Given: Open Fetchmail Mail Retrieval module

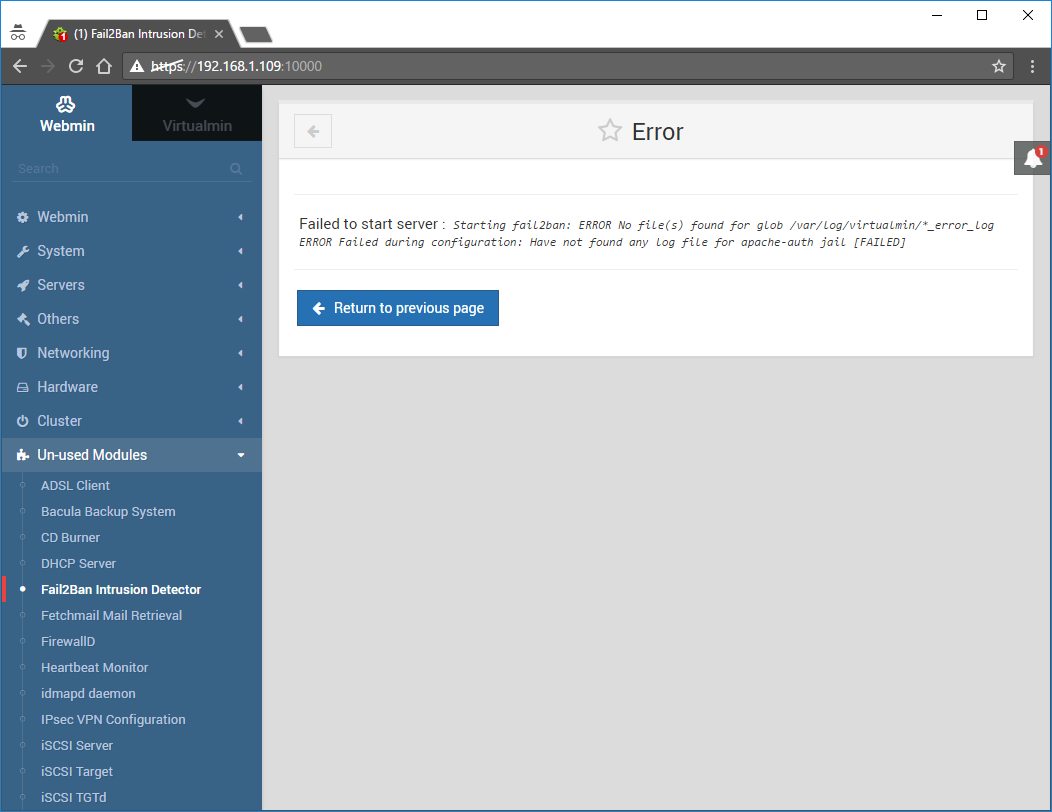Looking at the screenshot, I should coord(111,615).
